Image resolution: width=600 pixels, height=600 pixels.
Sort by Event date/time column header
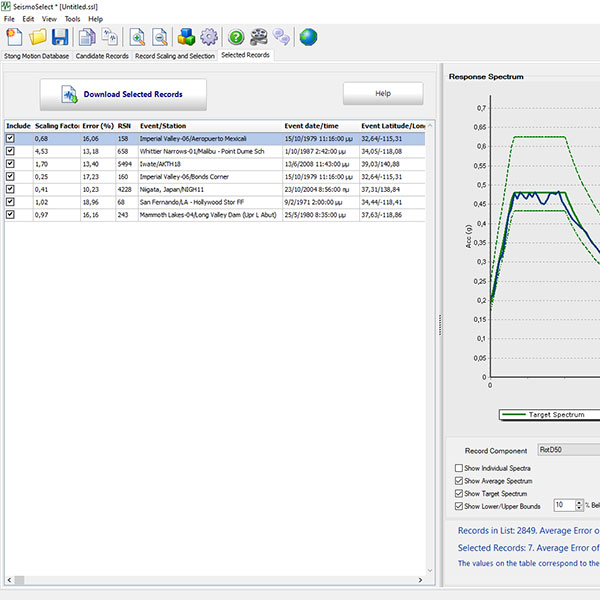tap(321, 126)
